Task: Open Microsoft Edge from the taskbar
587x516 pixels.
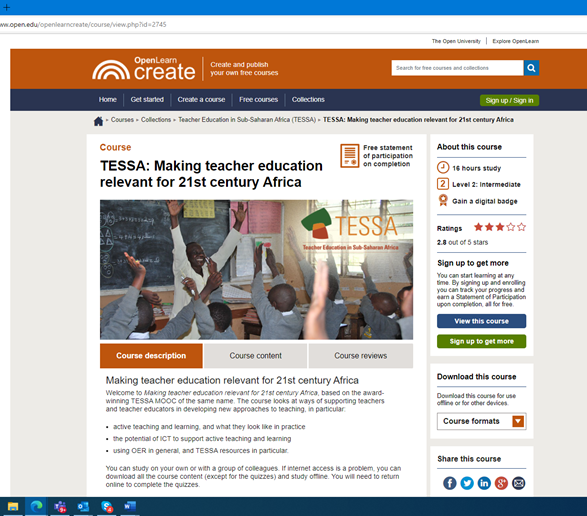Action: [x=36, y=507]
